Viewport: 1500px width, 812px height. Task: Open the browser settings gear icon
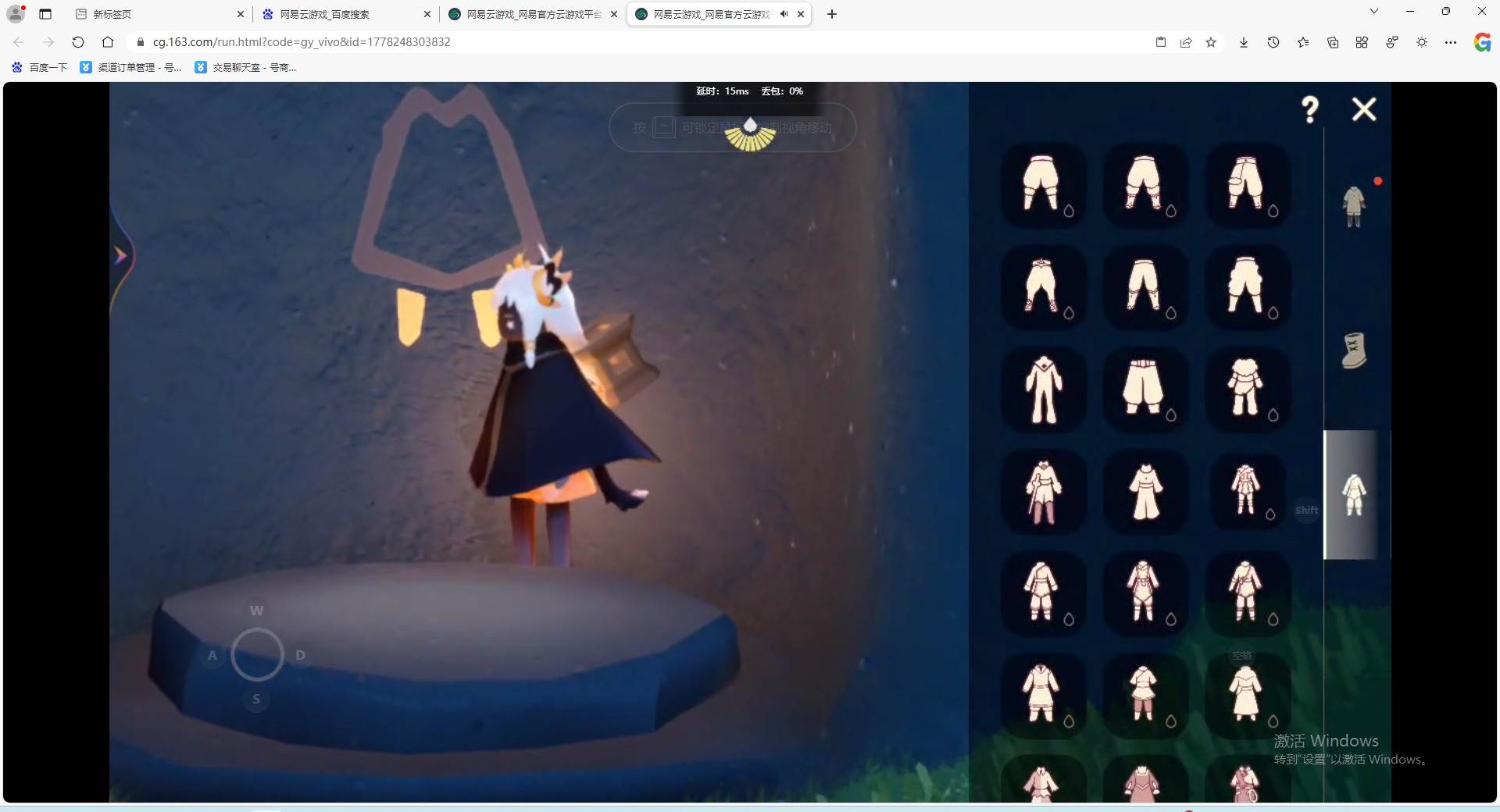pos(1422,42)
